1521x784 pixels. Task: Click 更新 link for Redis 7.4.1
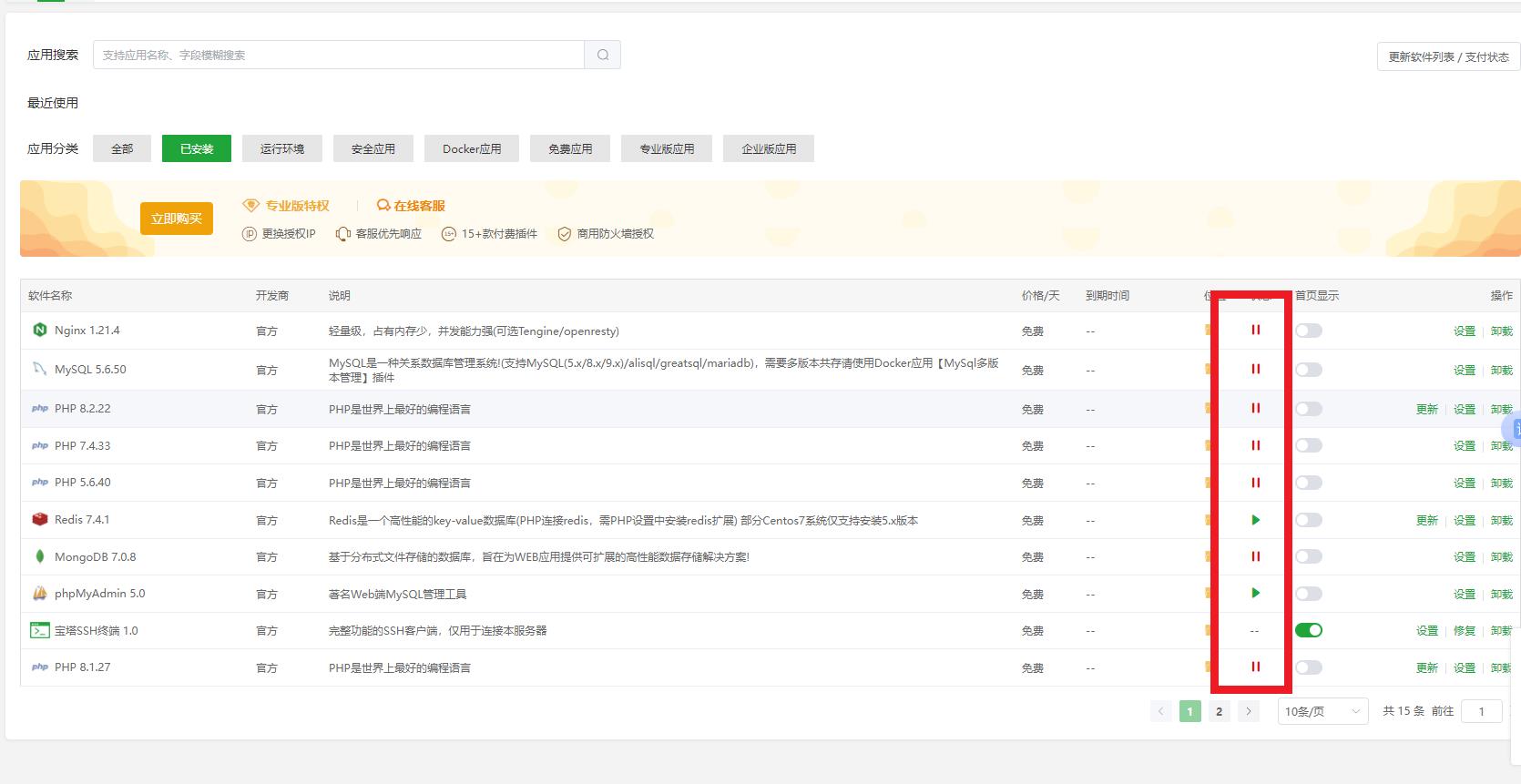[x=1427, y=521]
